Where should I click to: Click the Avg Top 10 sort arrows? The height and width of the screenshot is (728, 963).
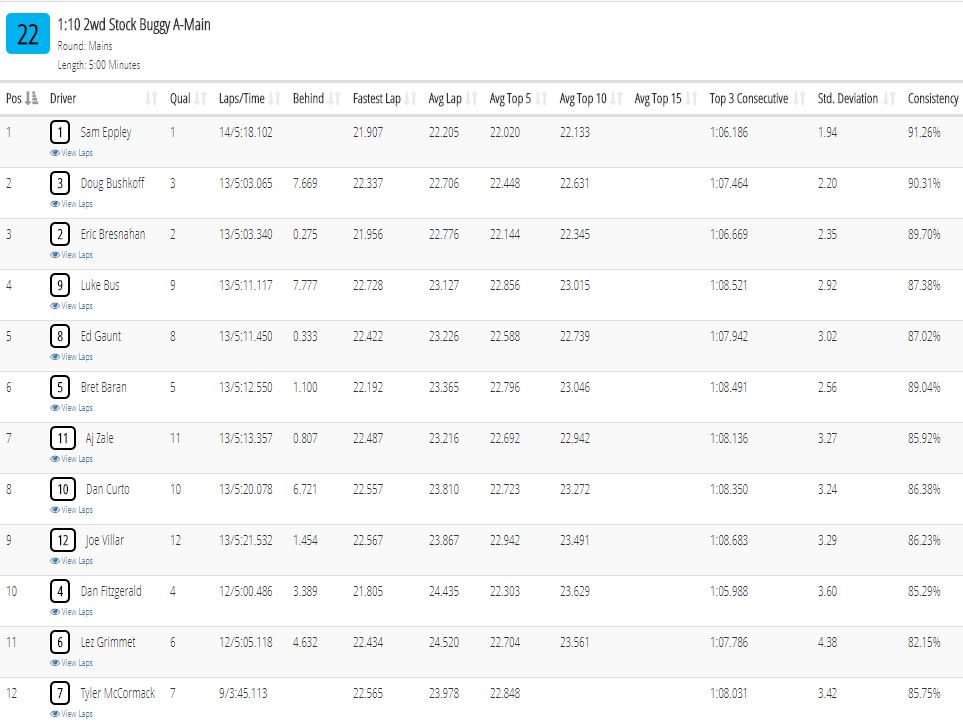(617, 98)
